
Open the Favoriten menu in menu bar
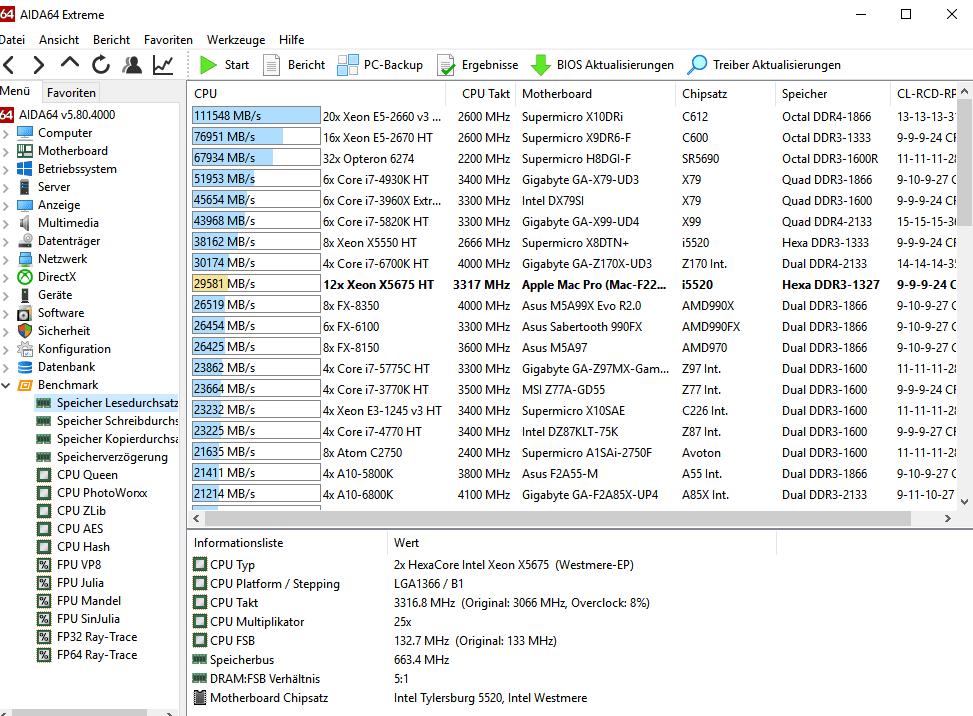[168, 40]
